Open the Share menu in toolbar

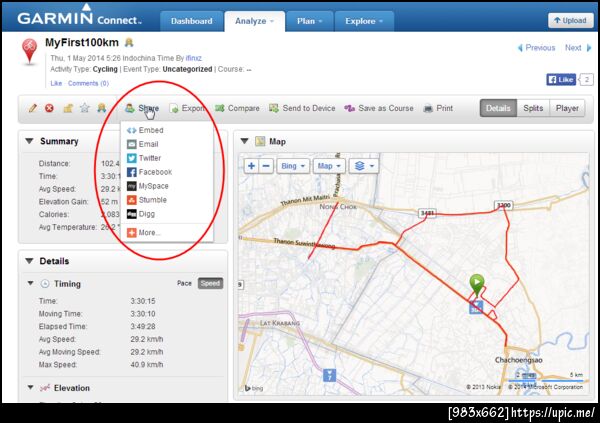coord(142,108)
